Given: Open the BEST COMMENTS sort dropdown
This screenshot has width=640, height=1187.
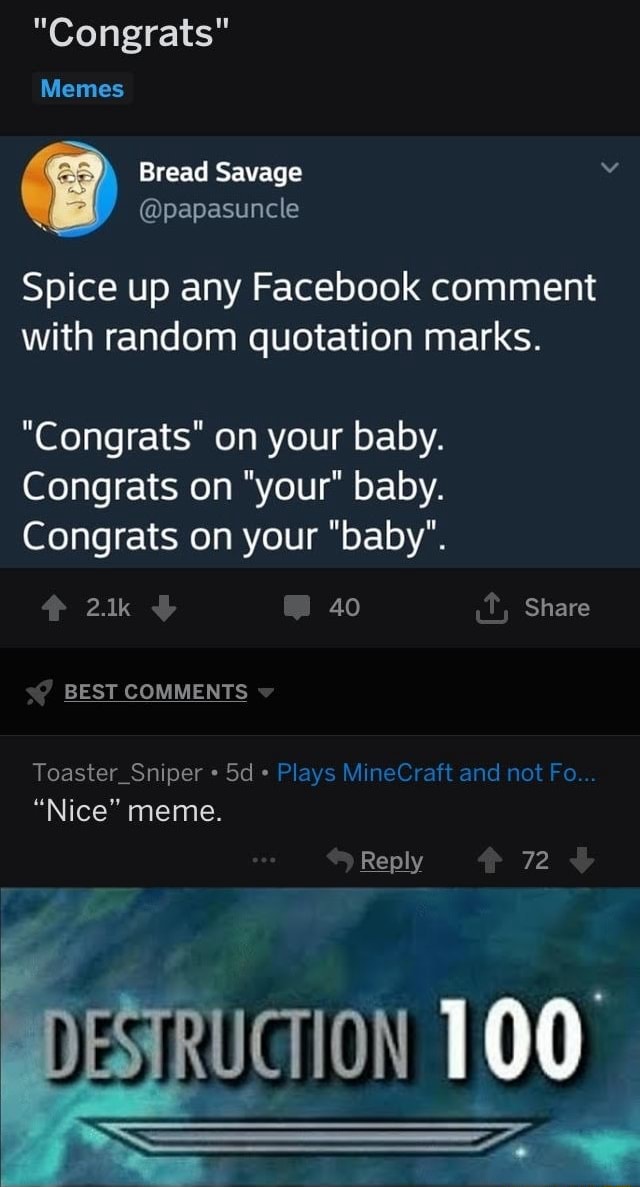Looking at the screenshot, I should coord(155,692).
